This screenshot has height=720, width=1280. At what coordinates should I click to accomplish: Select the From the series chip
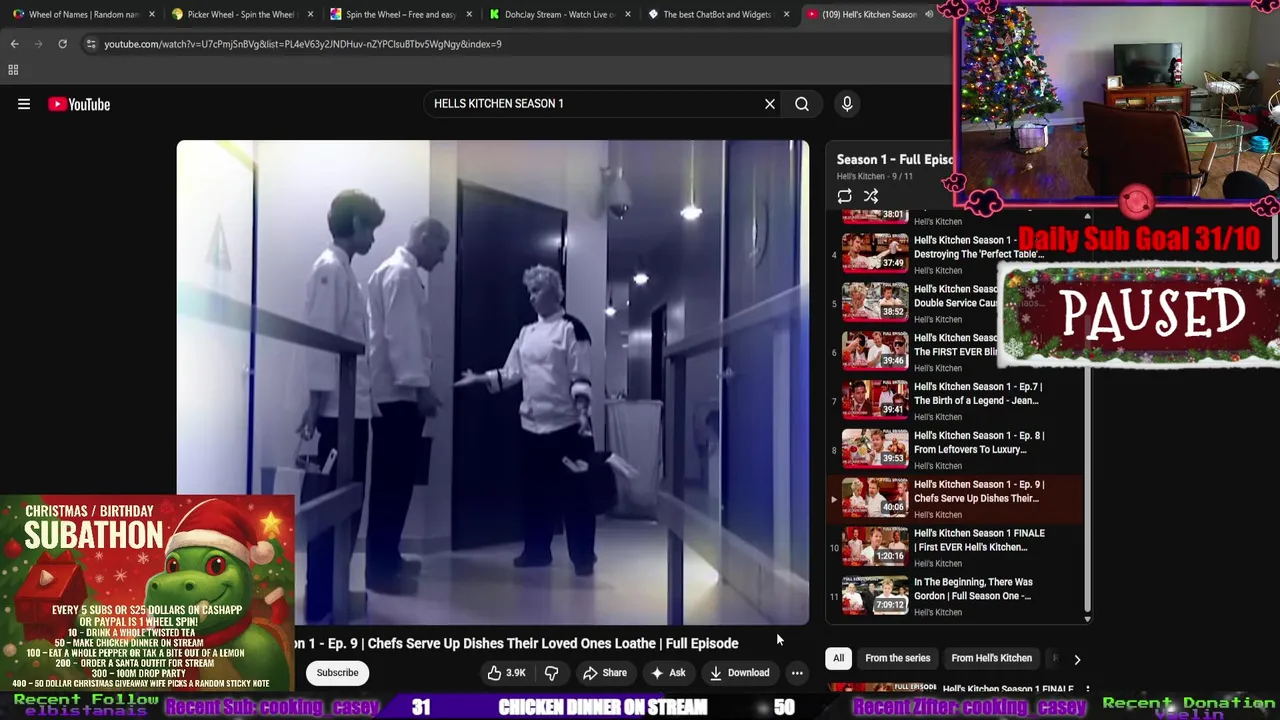coord(897,658)
